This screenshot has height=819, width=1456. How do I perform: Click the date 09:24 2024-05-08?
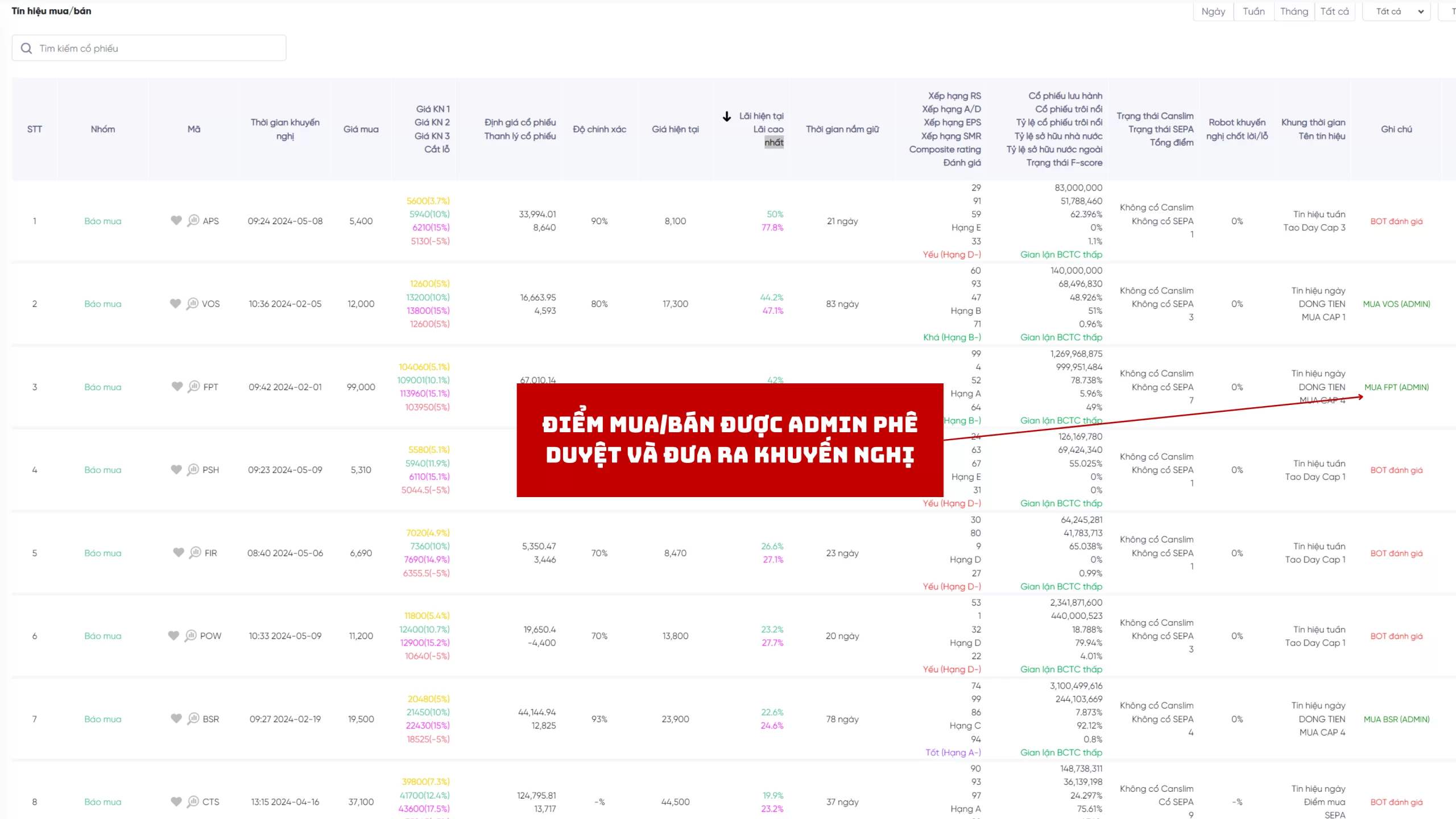[285, 221]
